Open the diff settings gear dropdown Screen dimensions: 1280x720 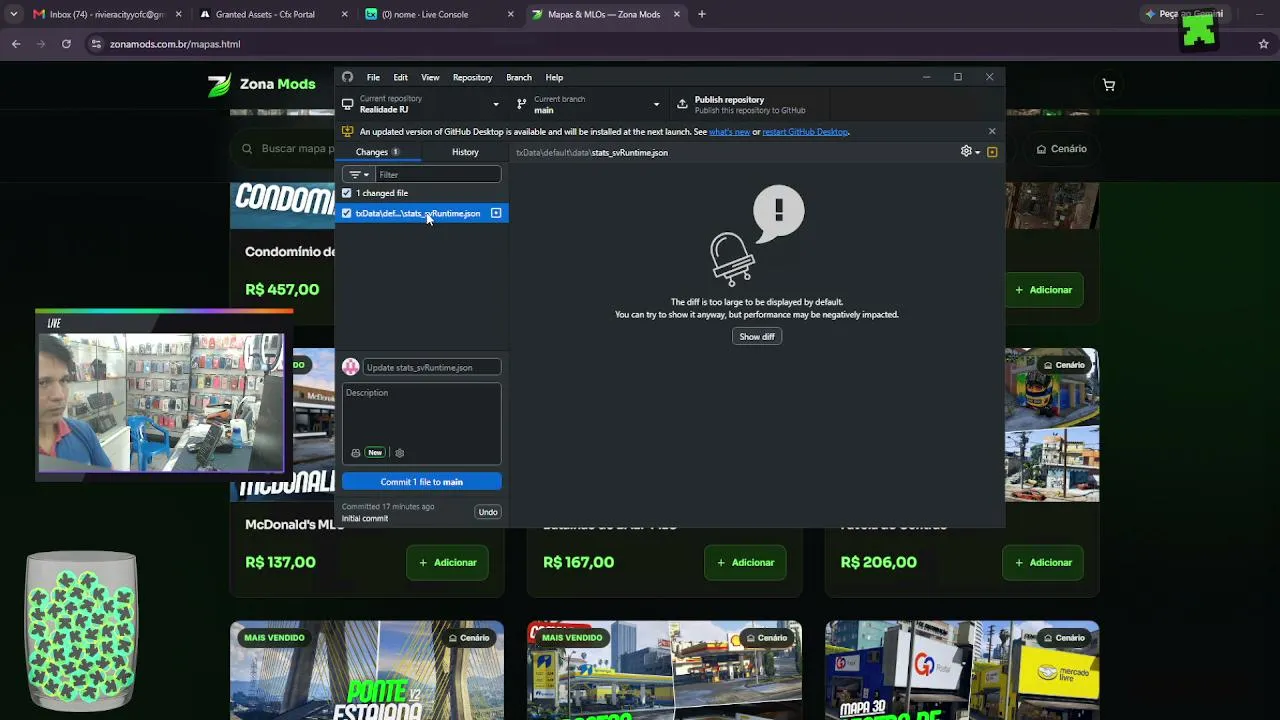click(x=969, y=152)
